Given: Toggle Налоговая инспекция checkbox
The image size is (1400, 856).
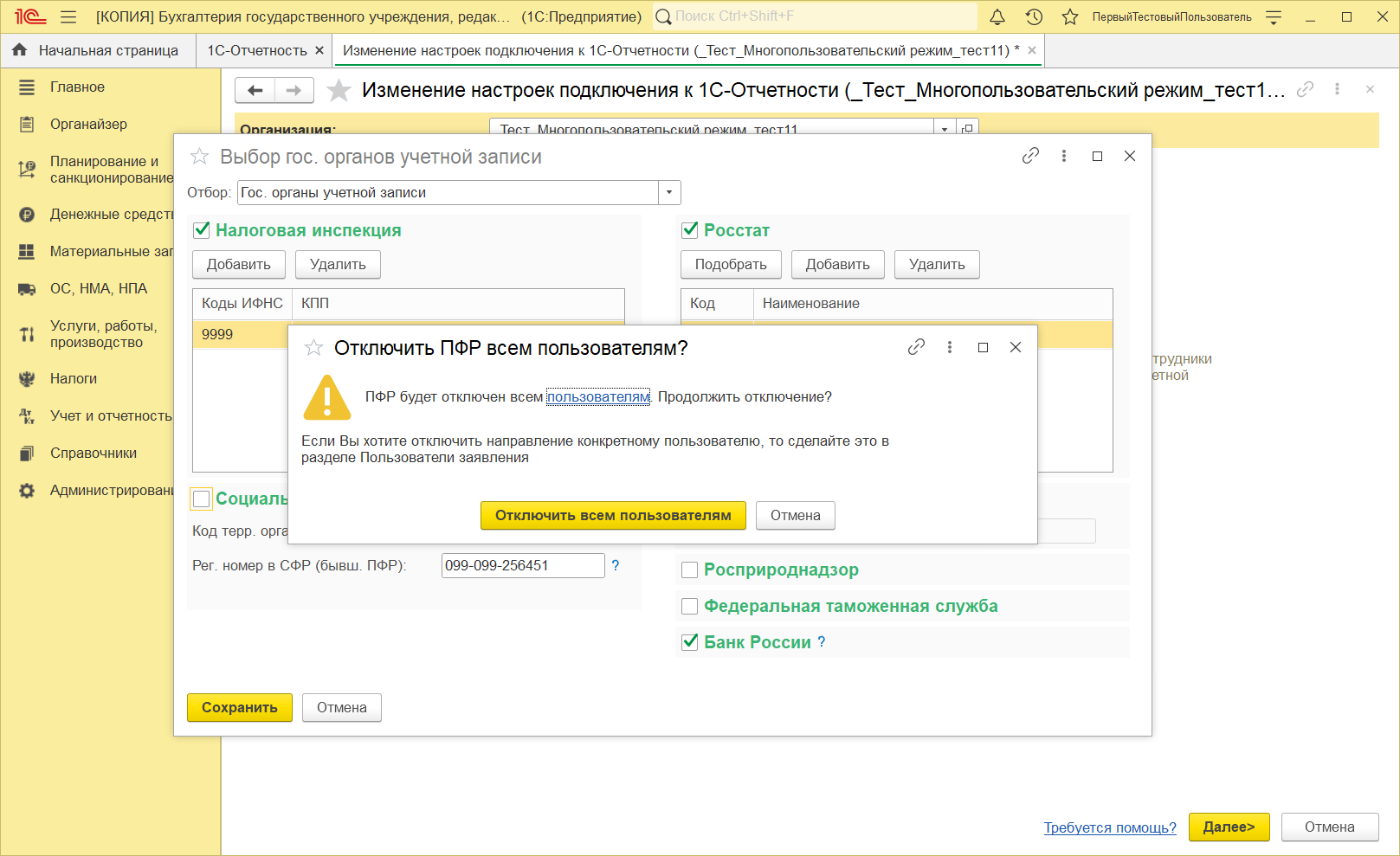Looking at the screenshot, I should tap(202, 230).
